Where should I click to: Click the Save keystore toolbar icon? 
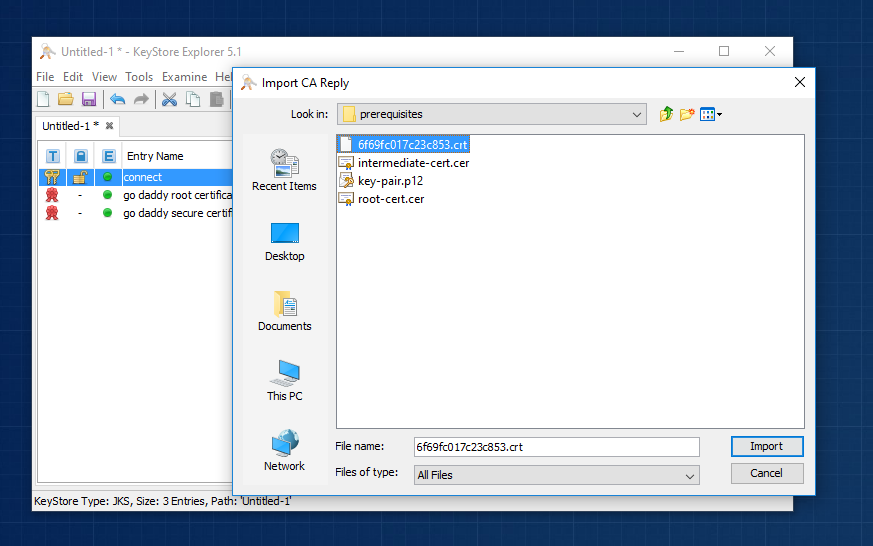[88, 99]
